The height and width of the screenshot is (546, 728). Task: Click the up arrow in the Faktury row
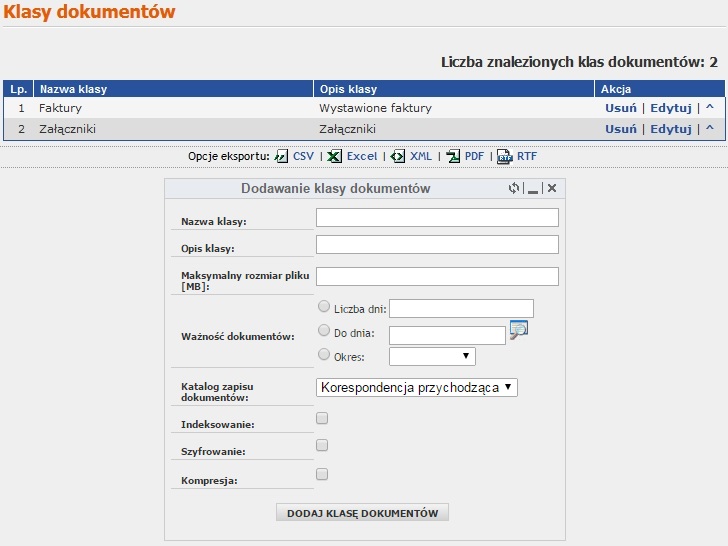[710, 107]
